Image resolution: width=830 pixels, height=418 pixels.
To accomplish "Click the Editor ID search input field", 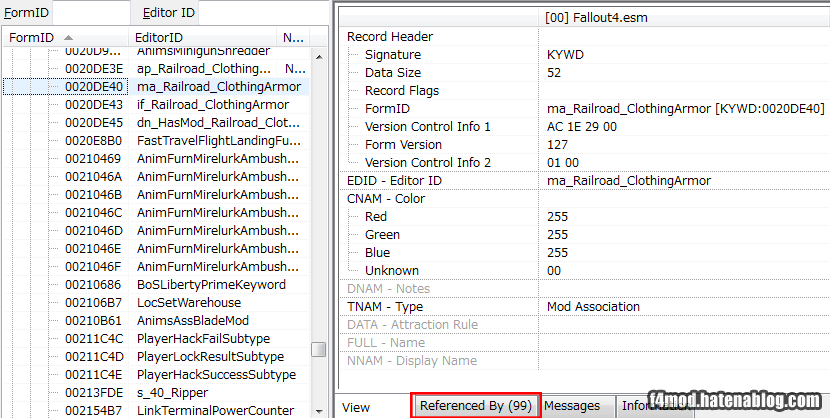I will click(x=262, y=12).
